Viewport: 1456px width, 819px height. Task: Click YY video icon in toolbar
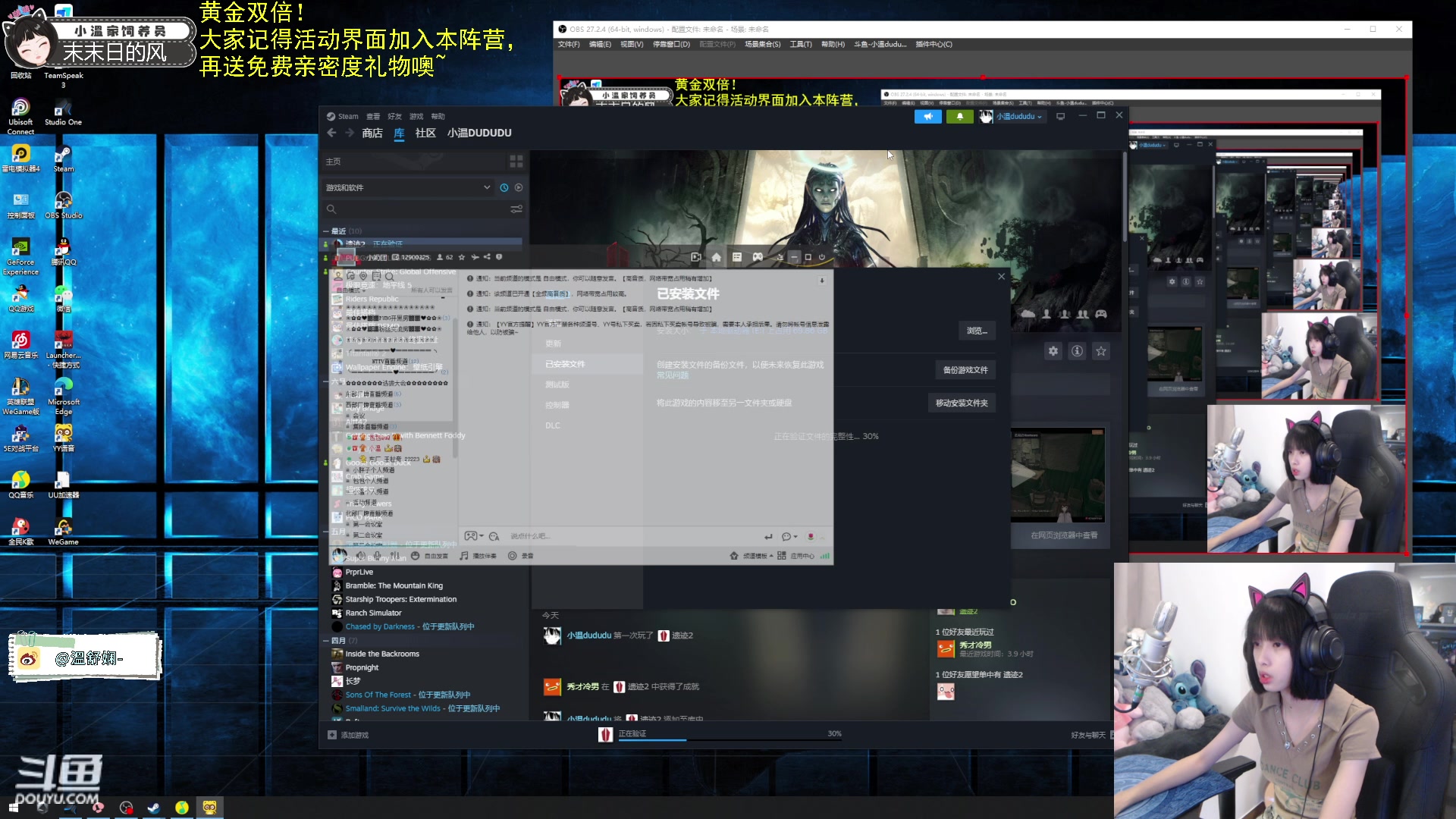(696, 257)
